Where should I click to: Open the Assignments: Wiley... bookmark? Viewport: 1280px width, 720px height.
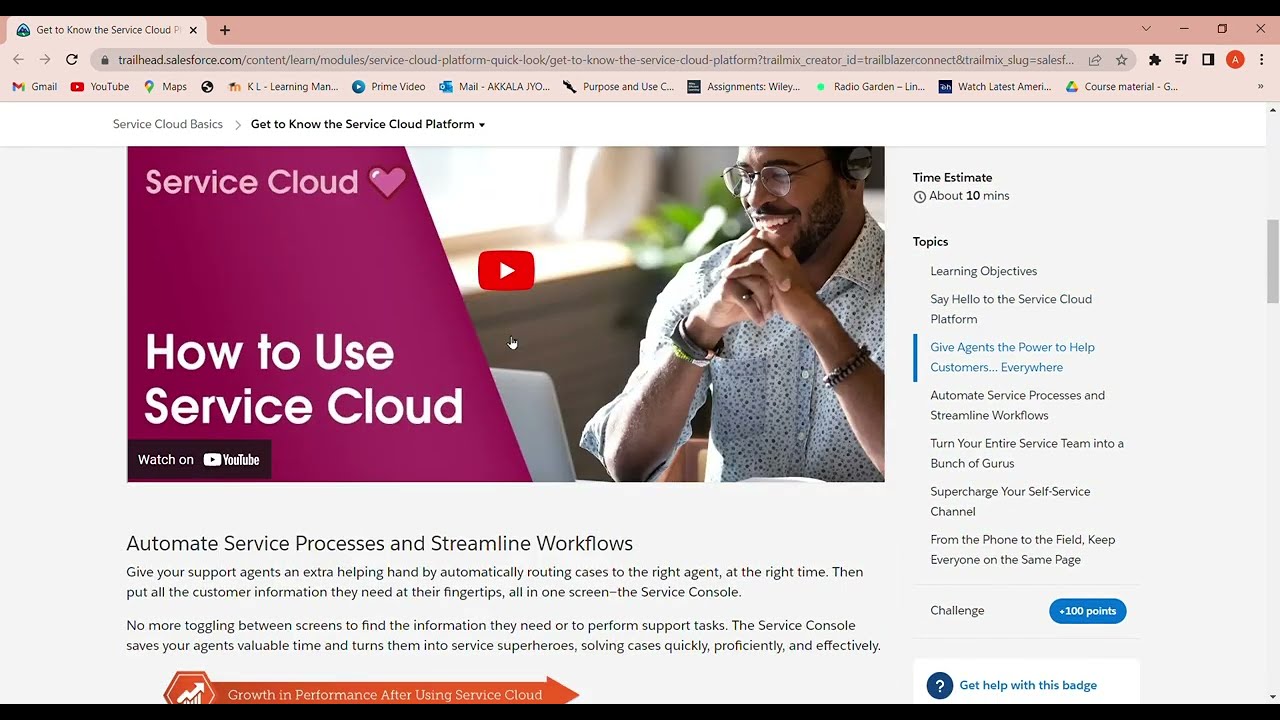(x=744, y=87)
